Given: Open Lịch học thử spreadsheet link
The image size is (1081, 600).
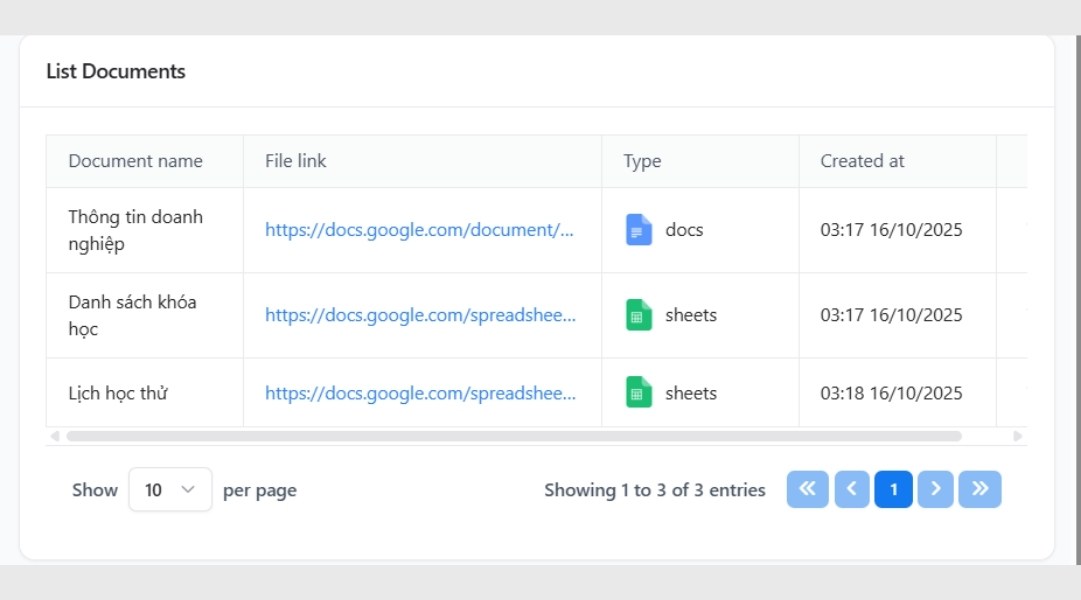Looking at the screenshot, I should pos(420,393).
